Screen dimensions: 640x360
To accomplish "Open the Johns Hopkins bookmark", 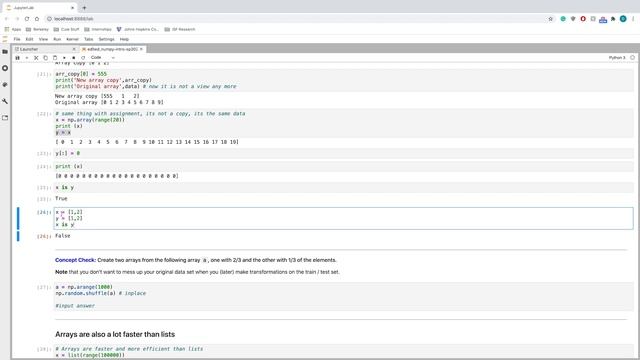I will (138, 29).
